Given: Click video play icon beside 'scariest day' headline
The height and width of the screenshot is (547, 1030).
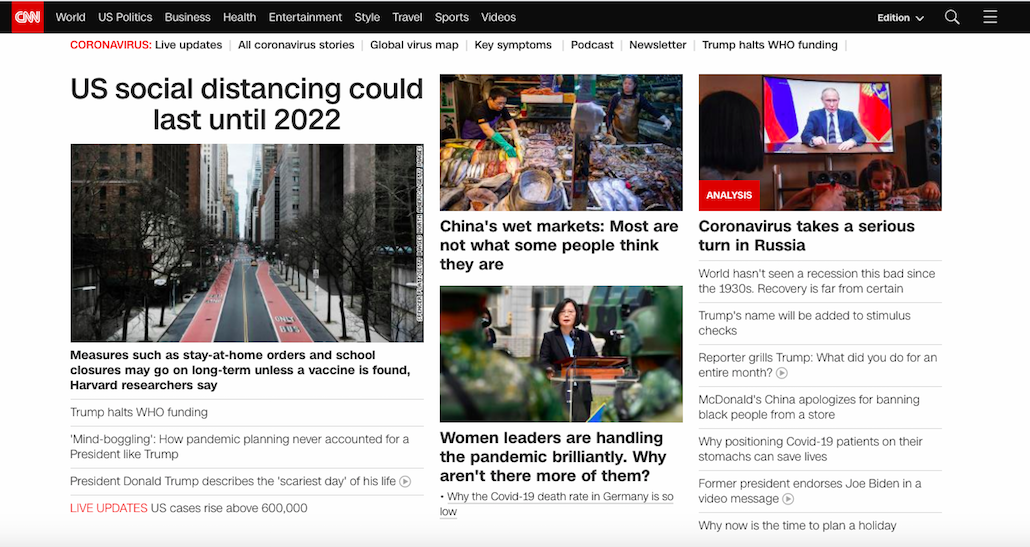Looking at the screenshot, I should click(405, 481).
